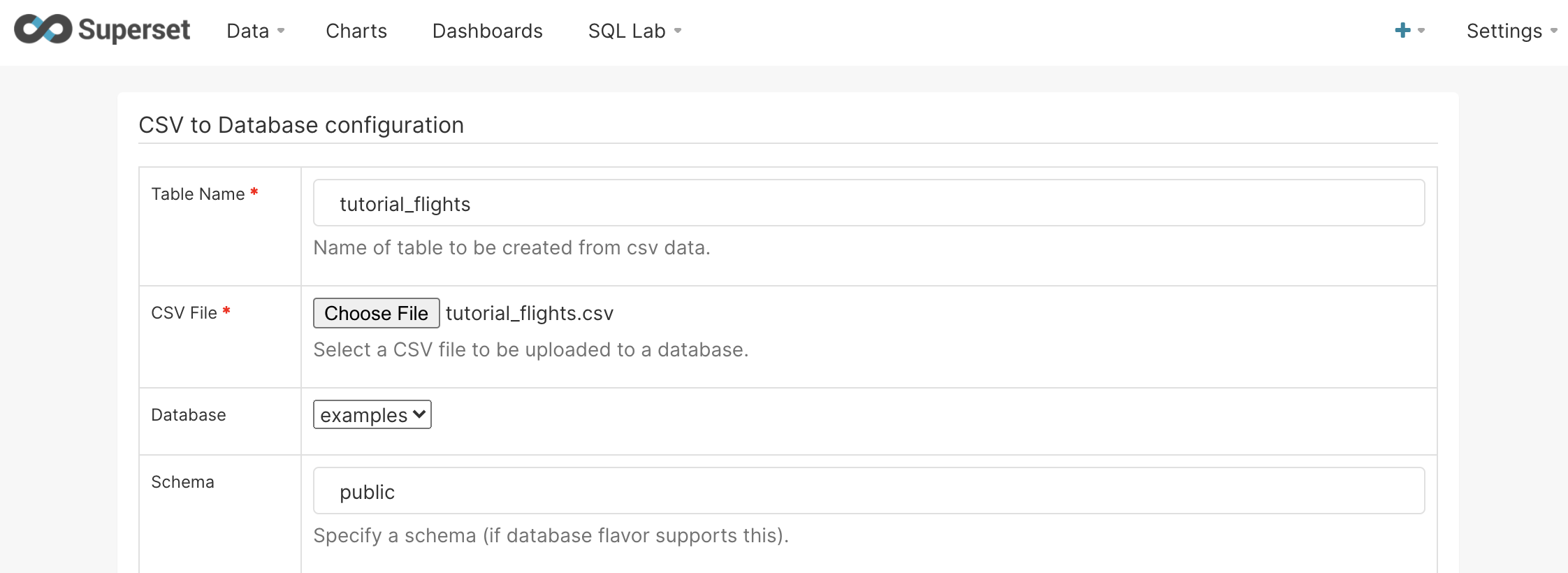The height and width of the screenshot is (573, 1568).
Task: Click the CSV File field label
Action: (184, 313)
